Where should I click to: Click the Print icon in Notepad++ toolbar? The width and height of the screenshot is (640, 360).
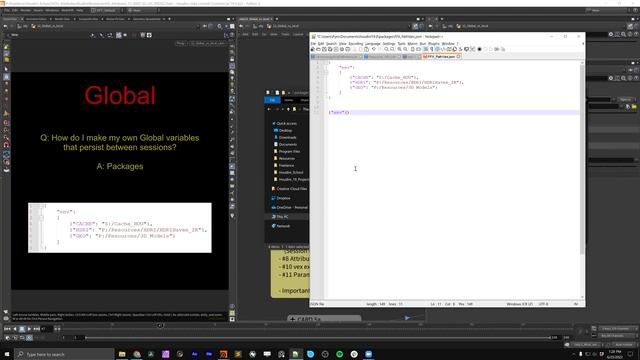tap(348, 49)
